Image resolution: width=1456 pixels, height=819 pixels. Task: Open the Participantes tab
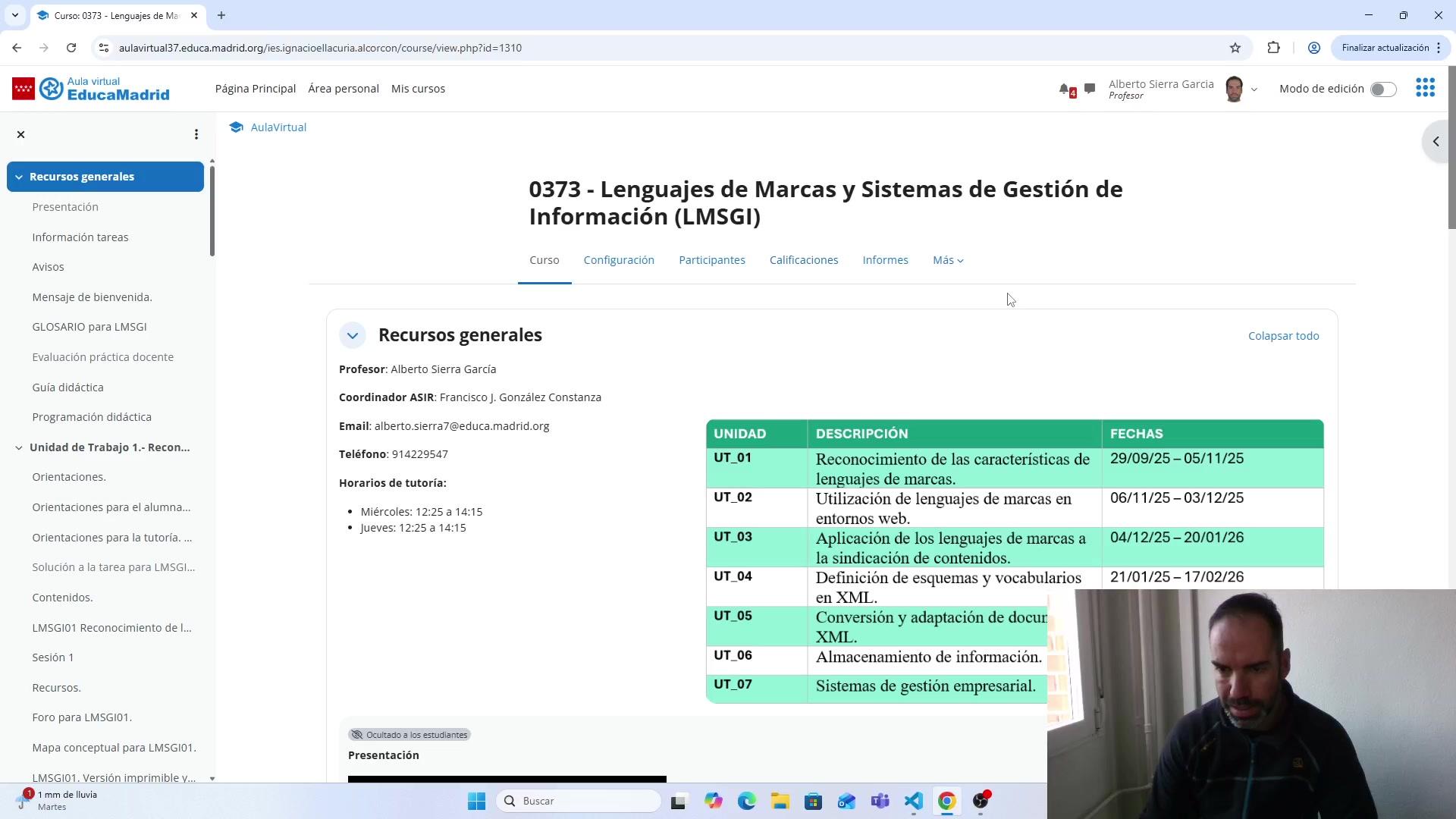pos(711,260)
